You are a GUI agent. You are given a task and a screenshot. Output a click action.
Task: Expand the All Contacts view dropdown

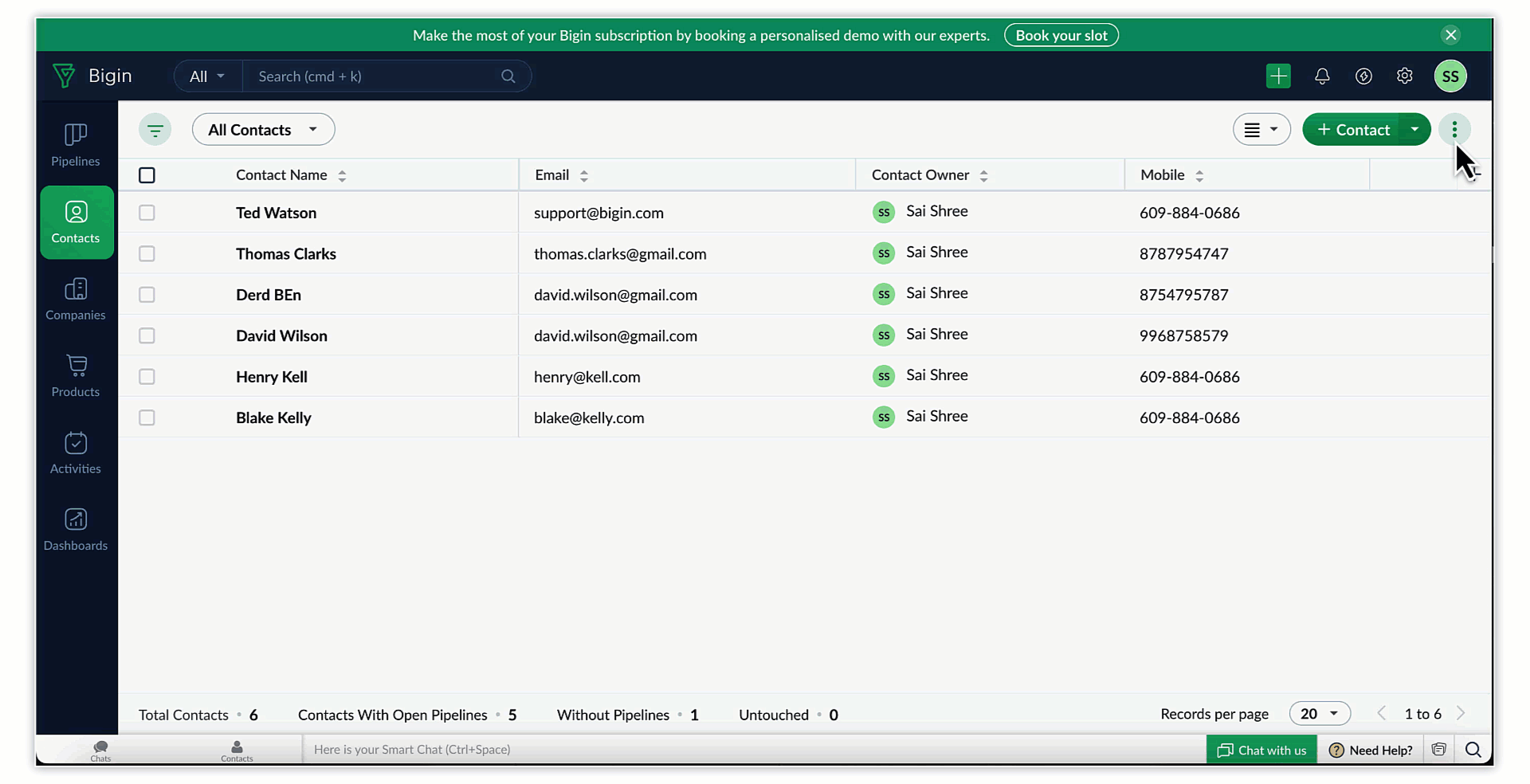pyautogui.click(x=263, y=130)
